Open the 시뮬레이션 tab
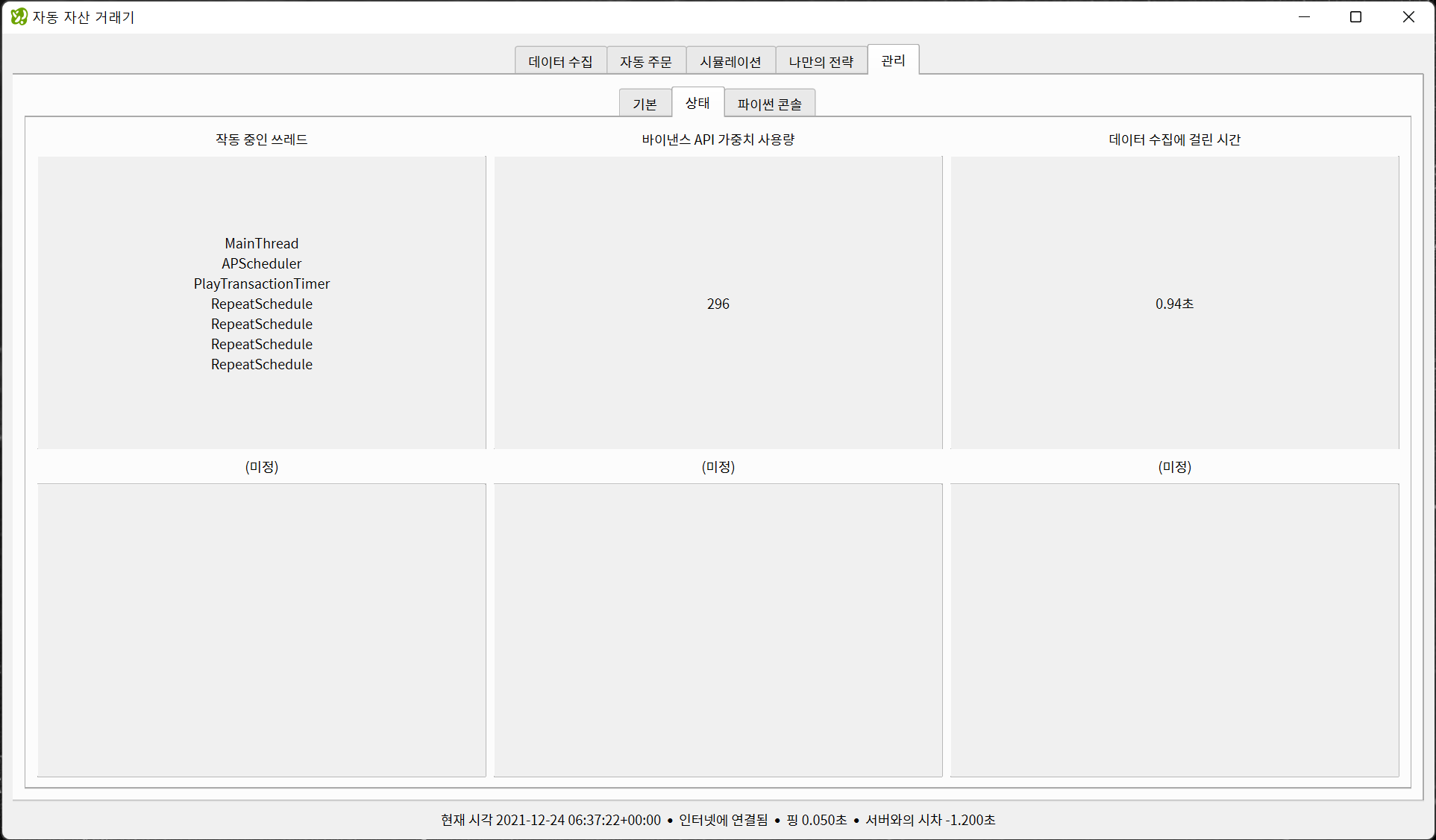 pos(730,62)
